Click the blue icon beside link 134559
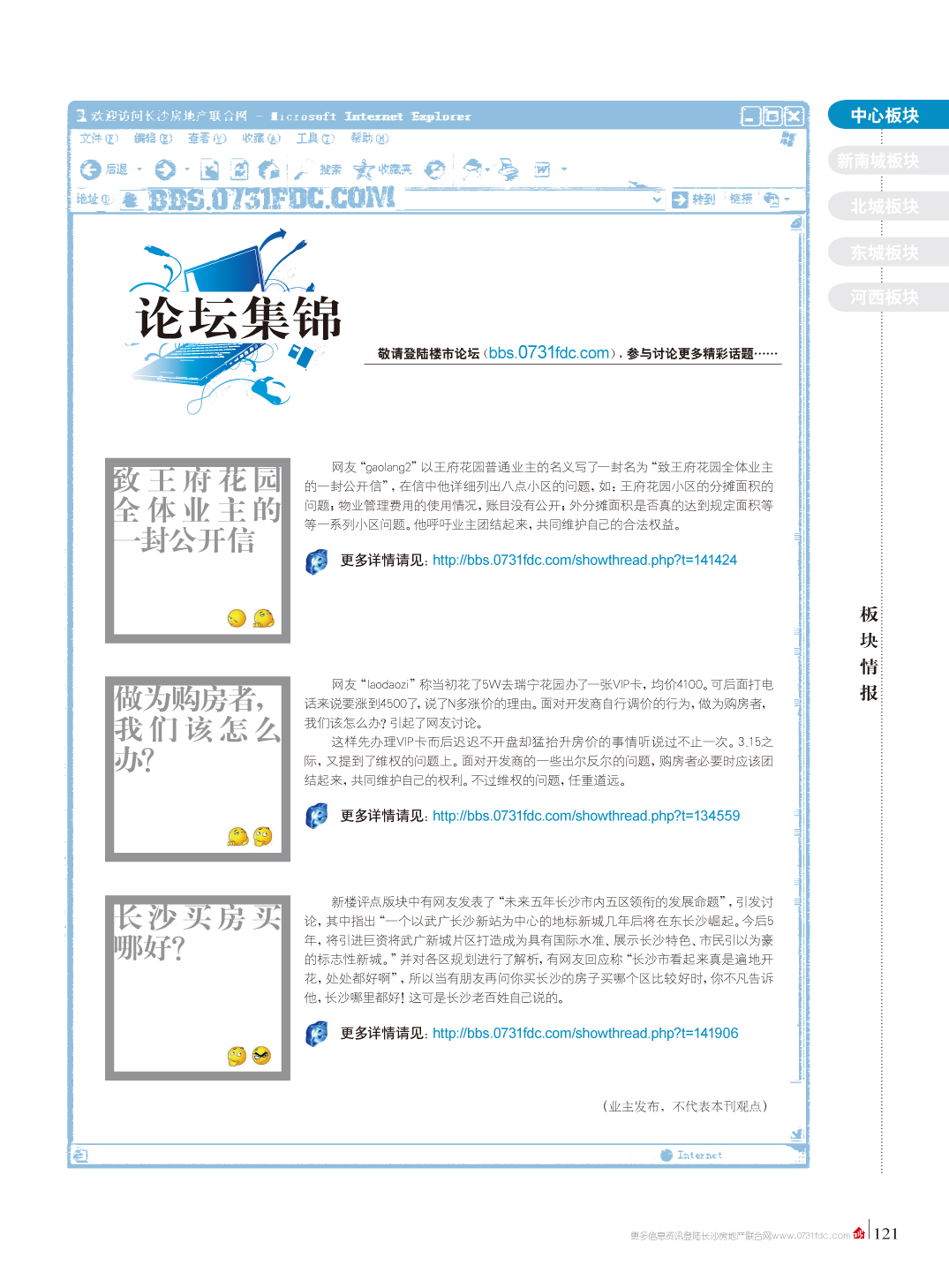 coord(317,816)
